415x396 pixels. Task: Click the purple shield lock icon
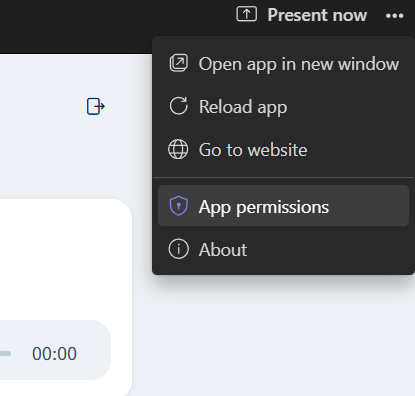pyautogui.click(x=179, y=206)
